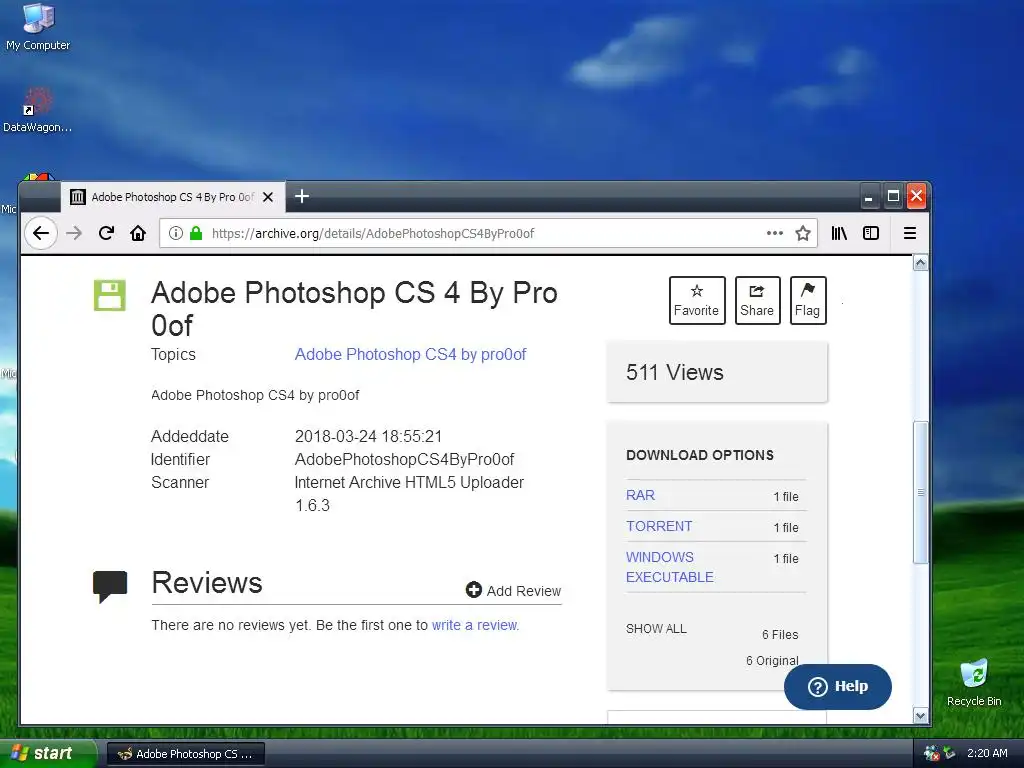Download the RAR file option
This screenshot has width=1024, height=768.
point(640,495)
